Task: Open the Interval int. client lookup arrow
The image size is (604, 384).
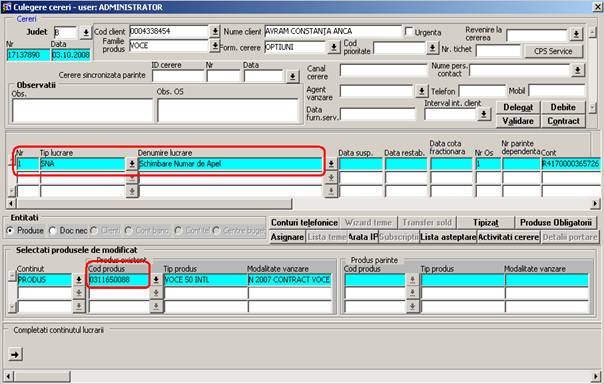Action: click(483, 114)
